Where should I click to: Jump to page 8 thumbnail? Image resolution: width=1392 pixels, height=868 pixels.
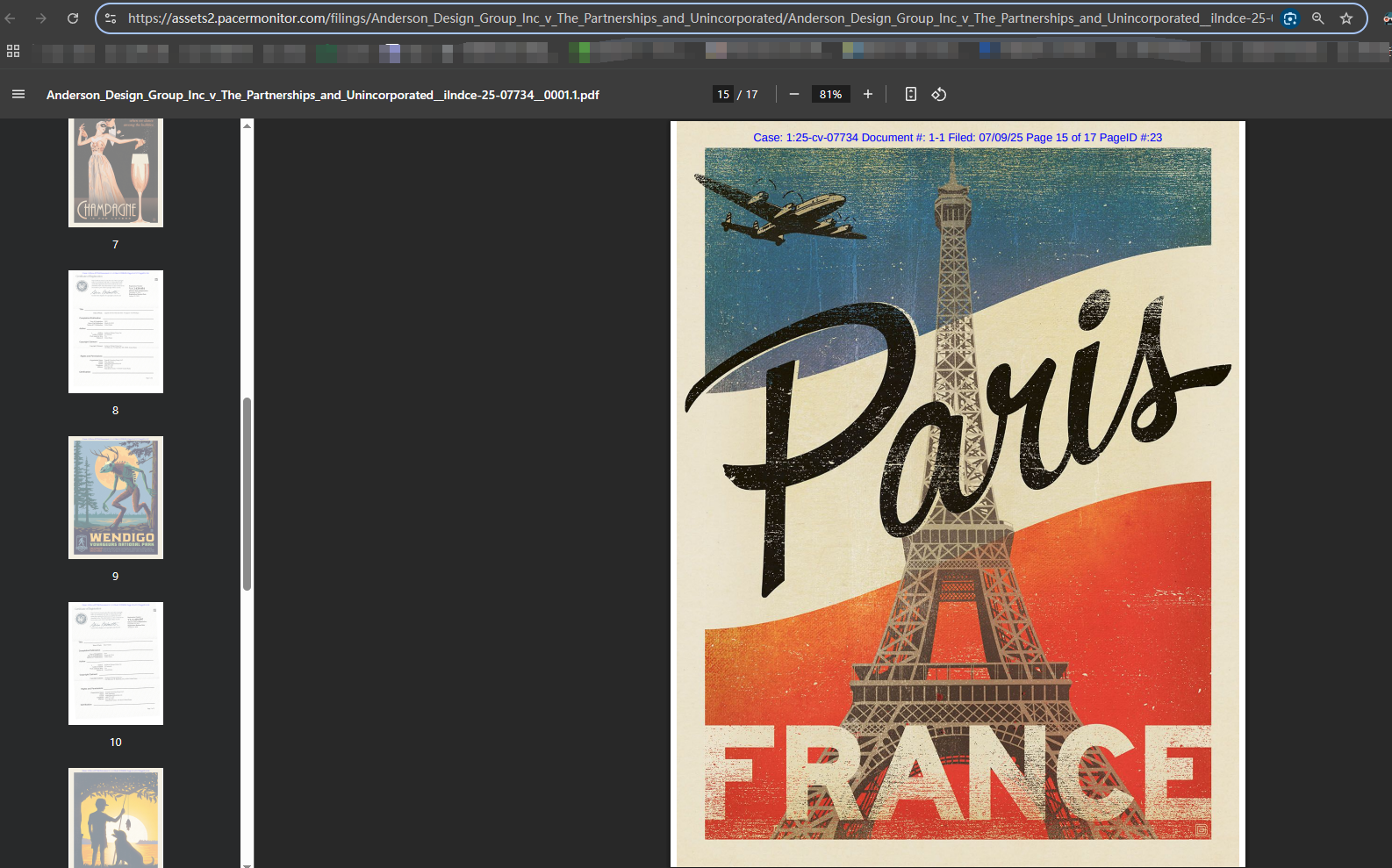point(116,332)
